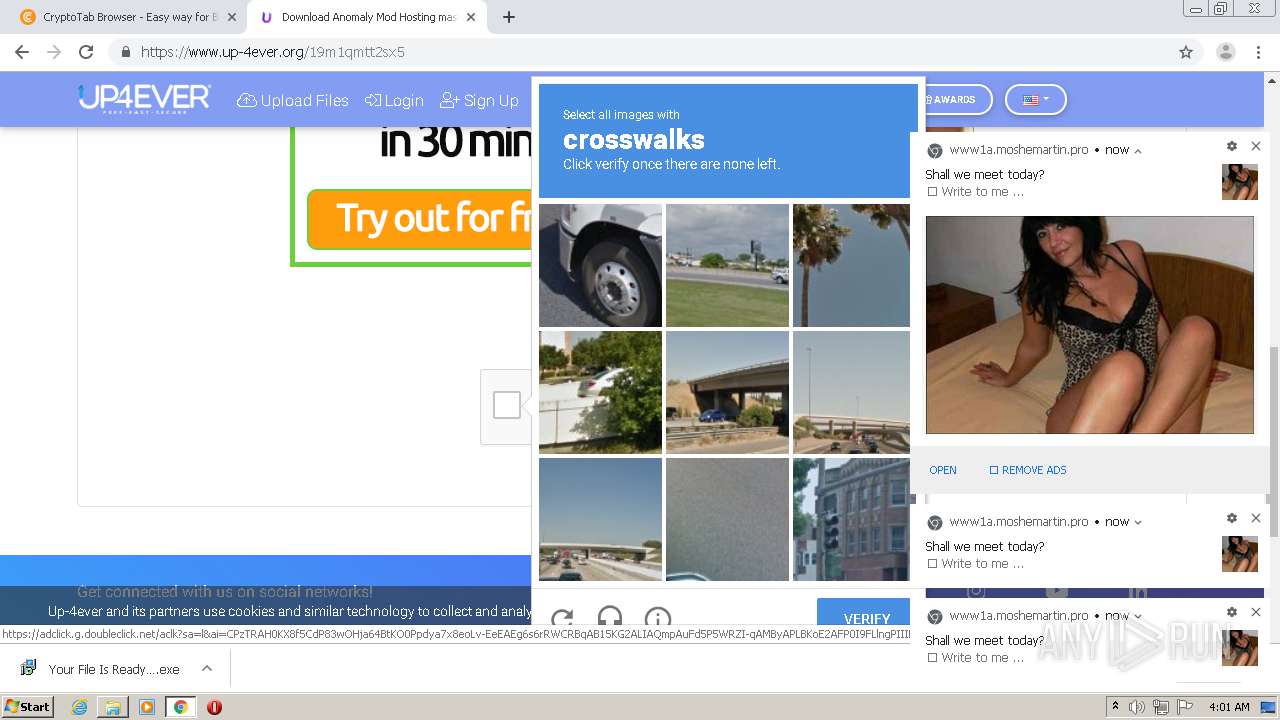This screenshot has width=1280, height=720.
Task: Select the palm tree captcha tile
Action: click(851, 265)
